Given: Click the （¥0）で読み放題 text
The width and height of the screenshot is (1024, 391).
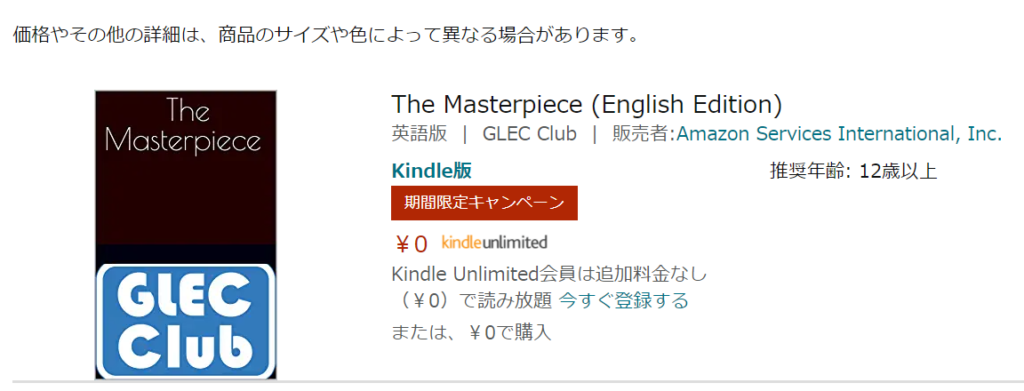Looking at the screenshot, I should point(473,301).
